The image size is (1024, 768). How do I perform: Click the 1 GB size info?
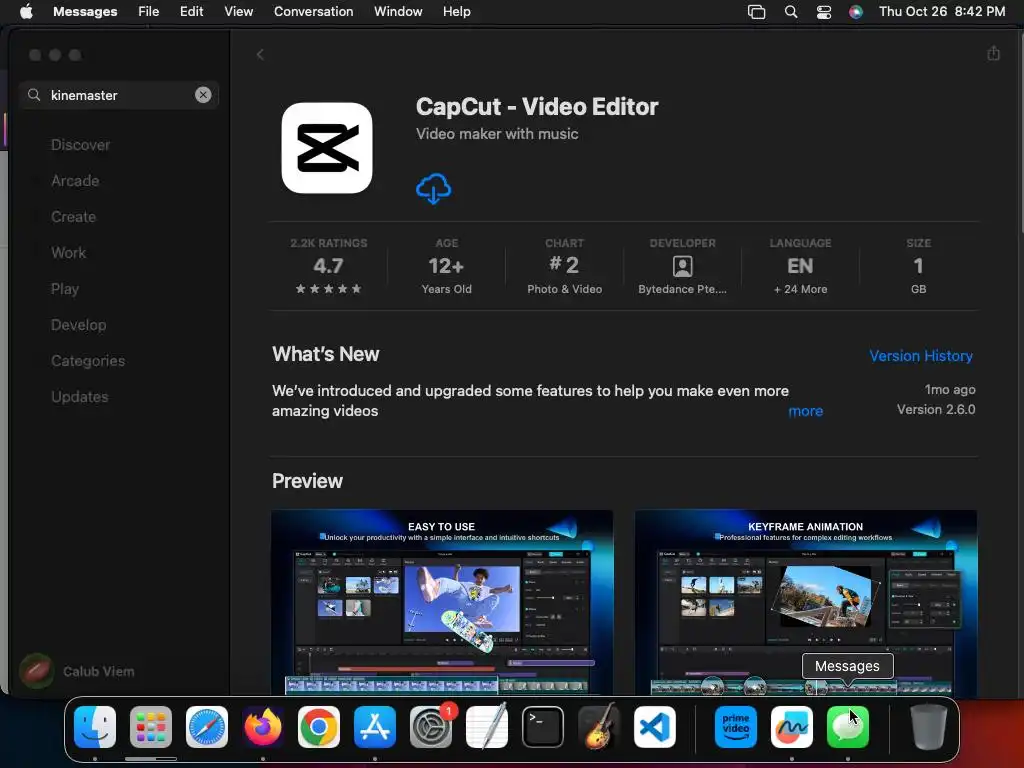[918, 268]
